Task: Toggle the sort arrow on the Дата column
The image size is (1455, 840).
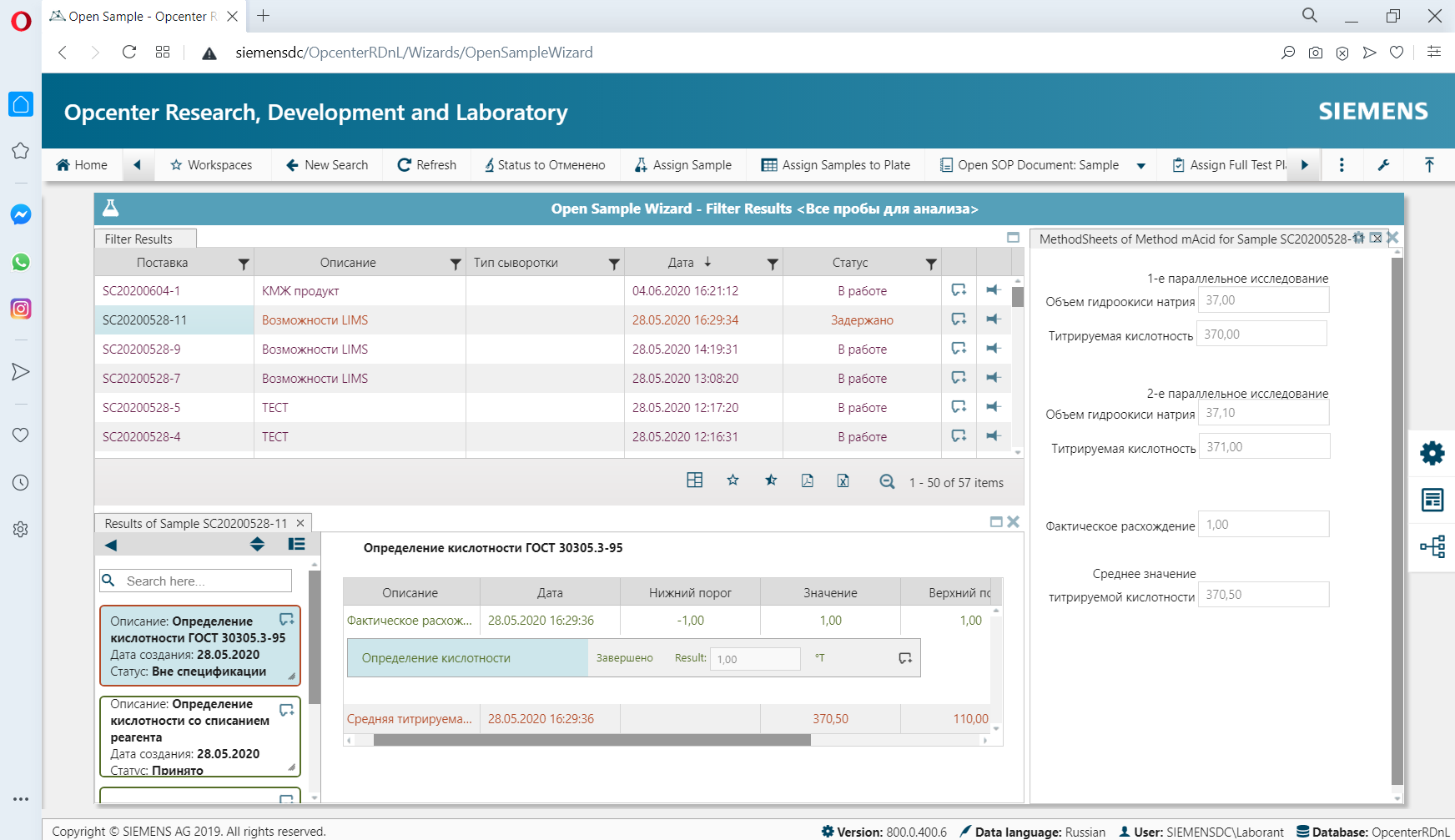Action: [x=707, y=262]
